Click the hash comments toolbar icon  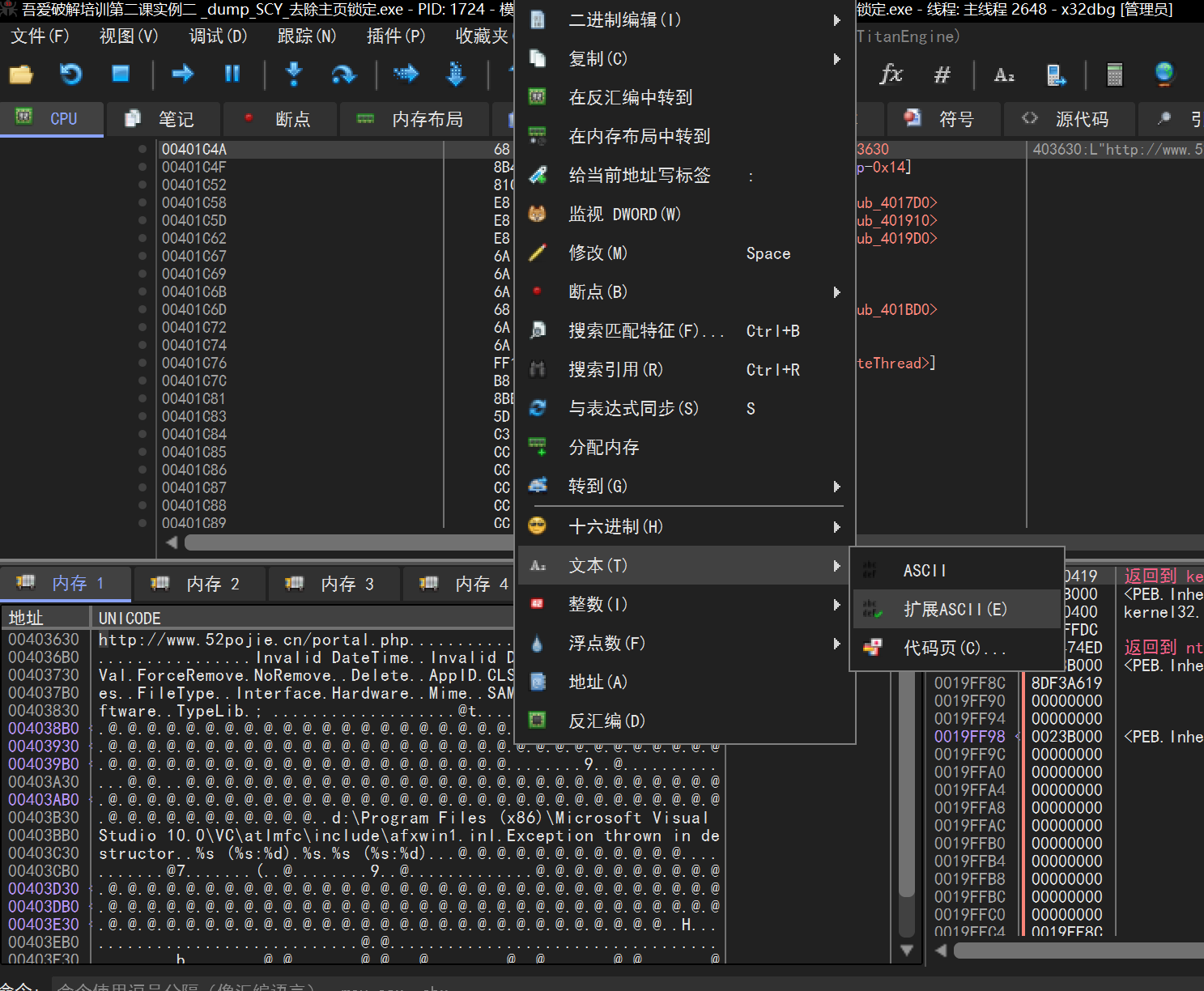(942, 74)
